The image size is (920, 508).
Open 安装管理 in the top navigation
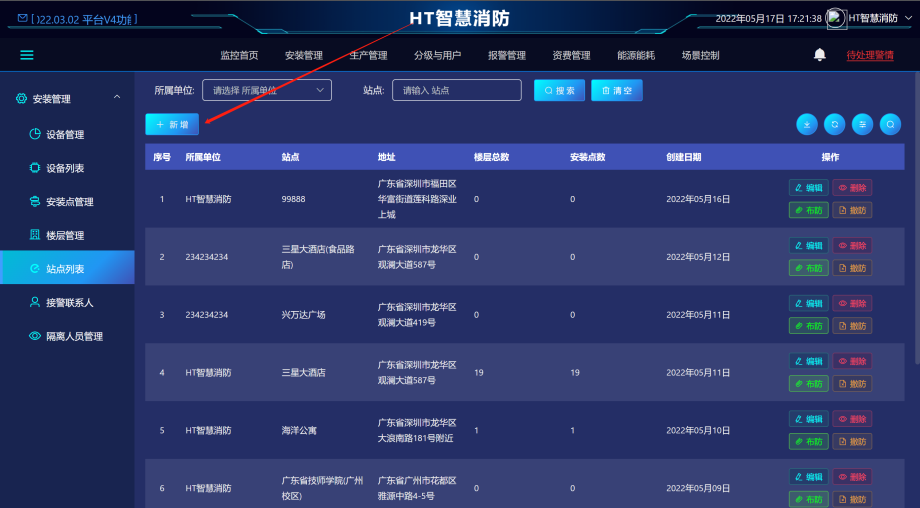(304, 55)
